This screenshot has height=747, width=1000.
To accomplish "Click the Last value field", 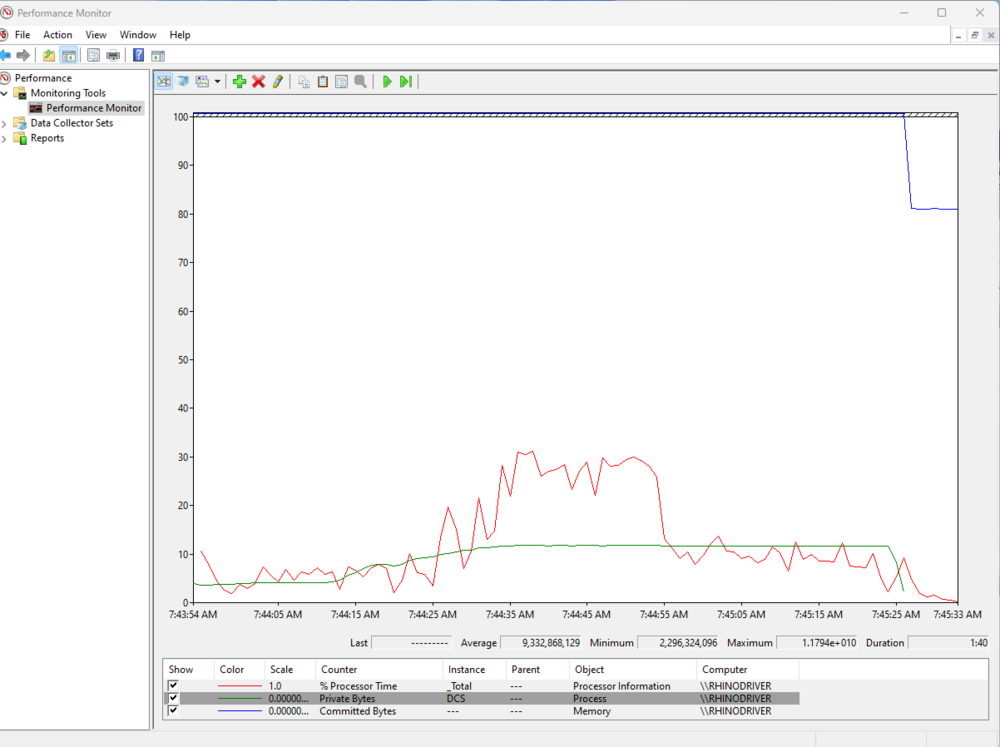I will 411,642.
